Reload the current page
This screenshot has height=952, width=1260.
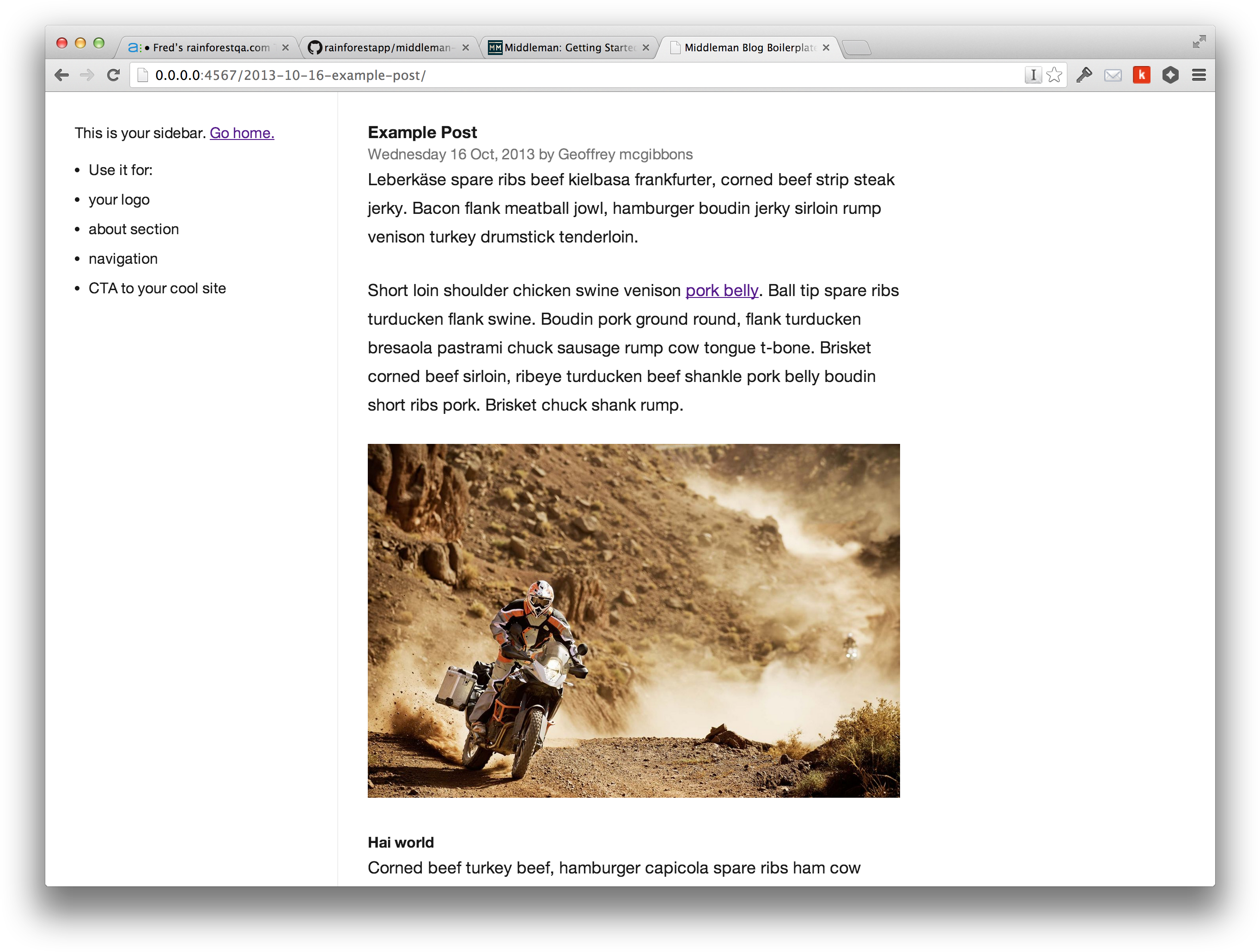pos(113,74)
